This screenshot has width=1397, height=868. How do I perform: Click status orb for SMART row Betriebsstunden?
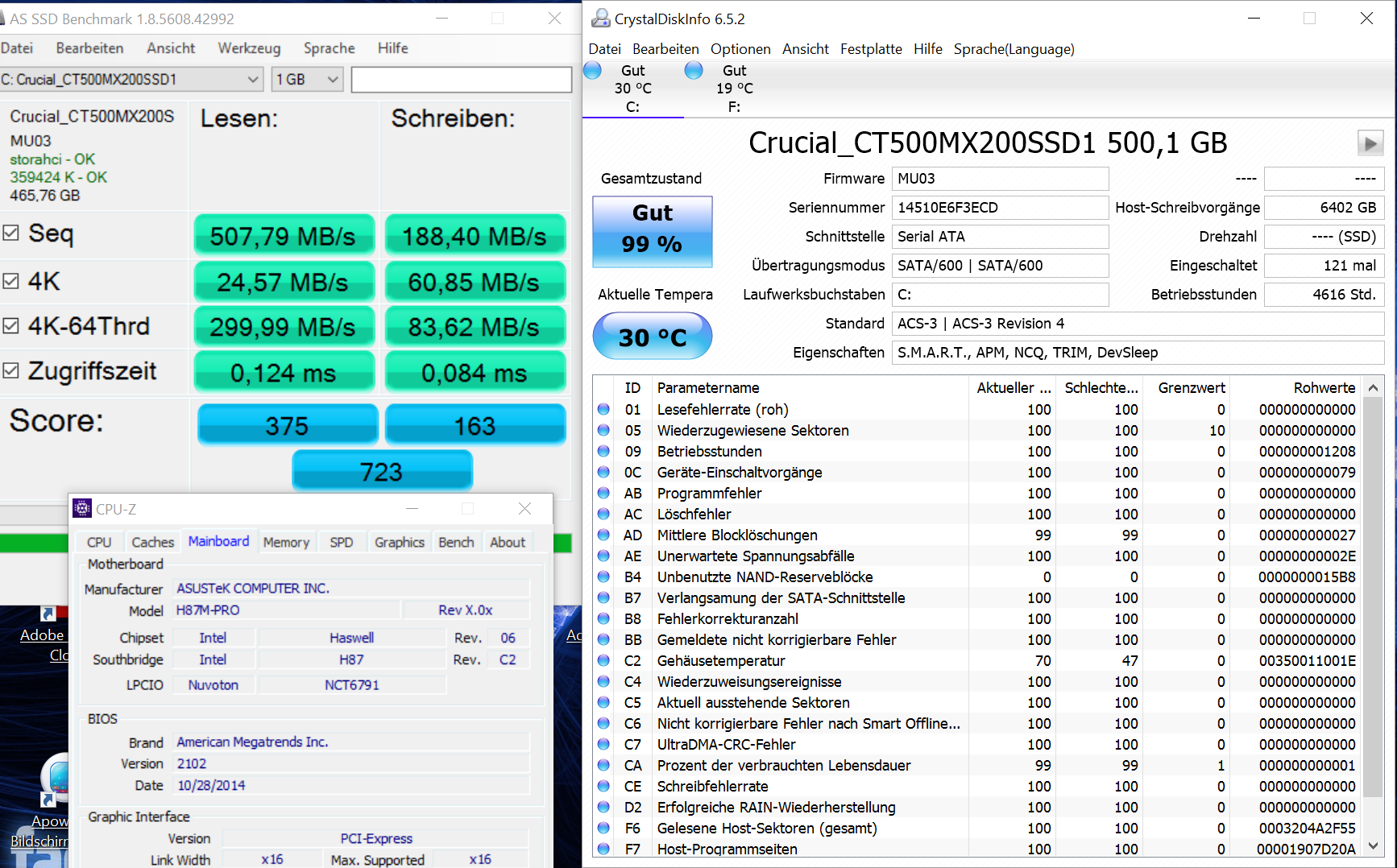pos(603,451)
